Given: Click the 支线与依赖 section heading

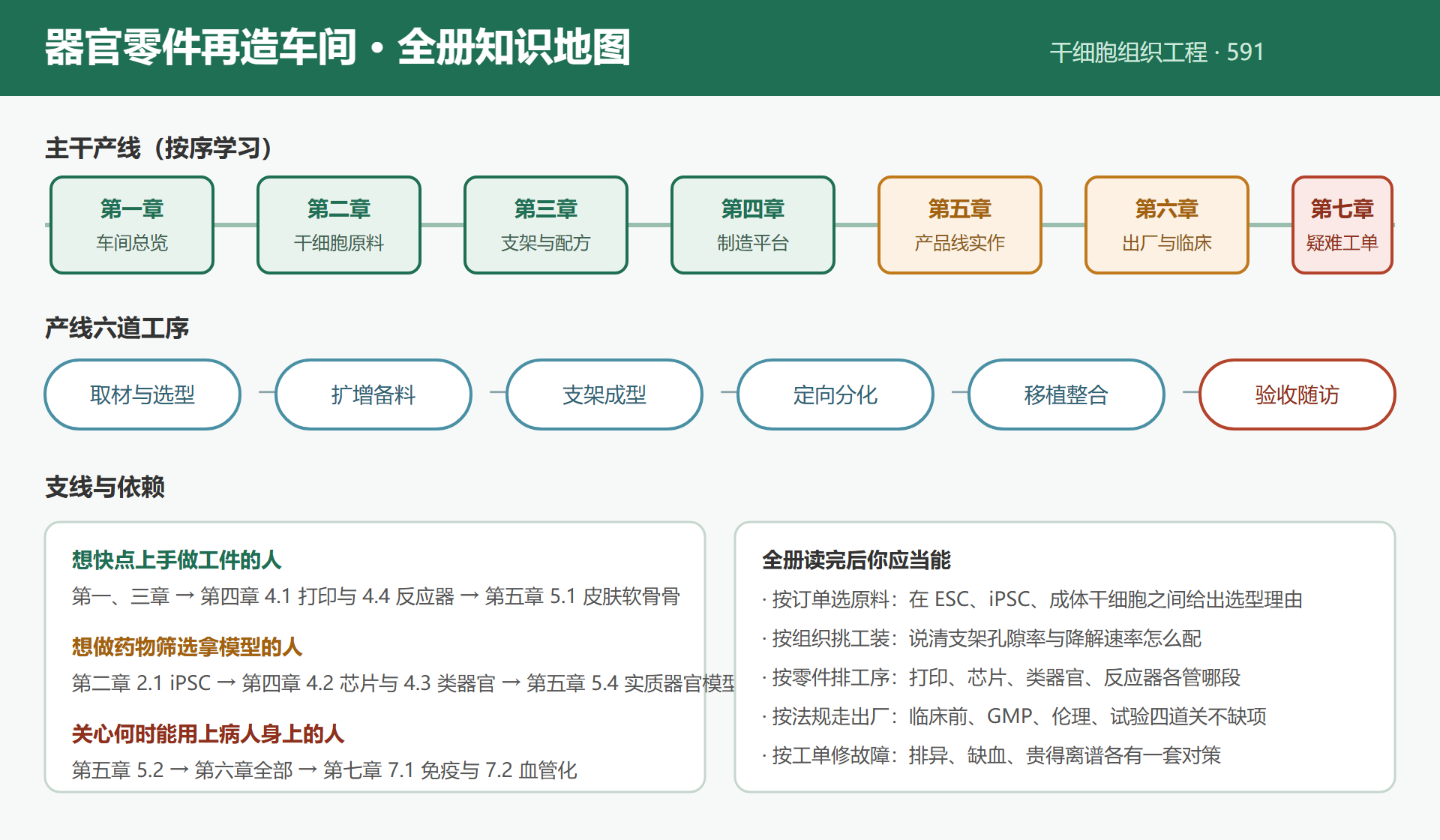Looking at the screenshot, I should (x=105, y=487).
